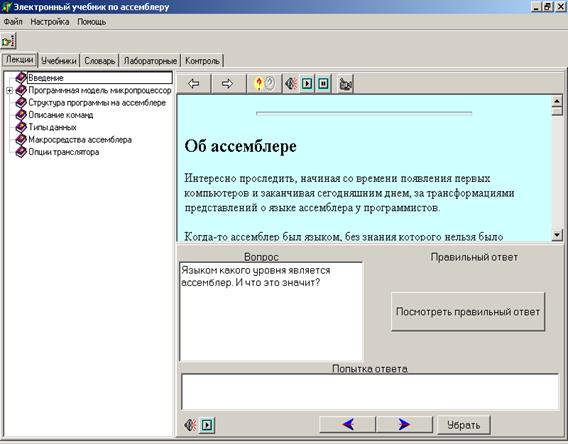Click the lecture text scrollbar down arrow

557,235
